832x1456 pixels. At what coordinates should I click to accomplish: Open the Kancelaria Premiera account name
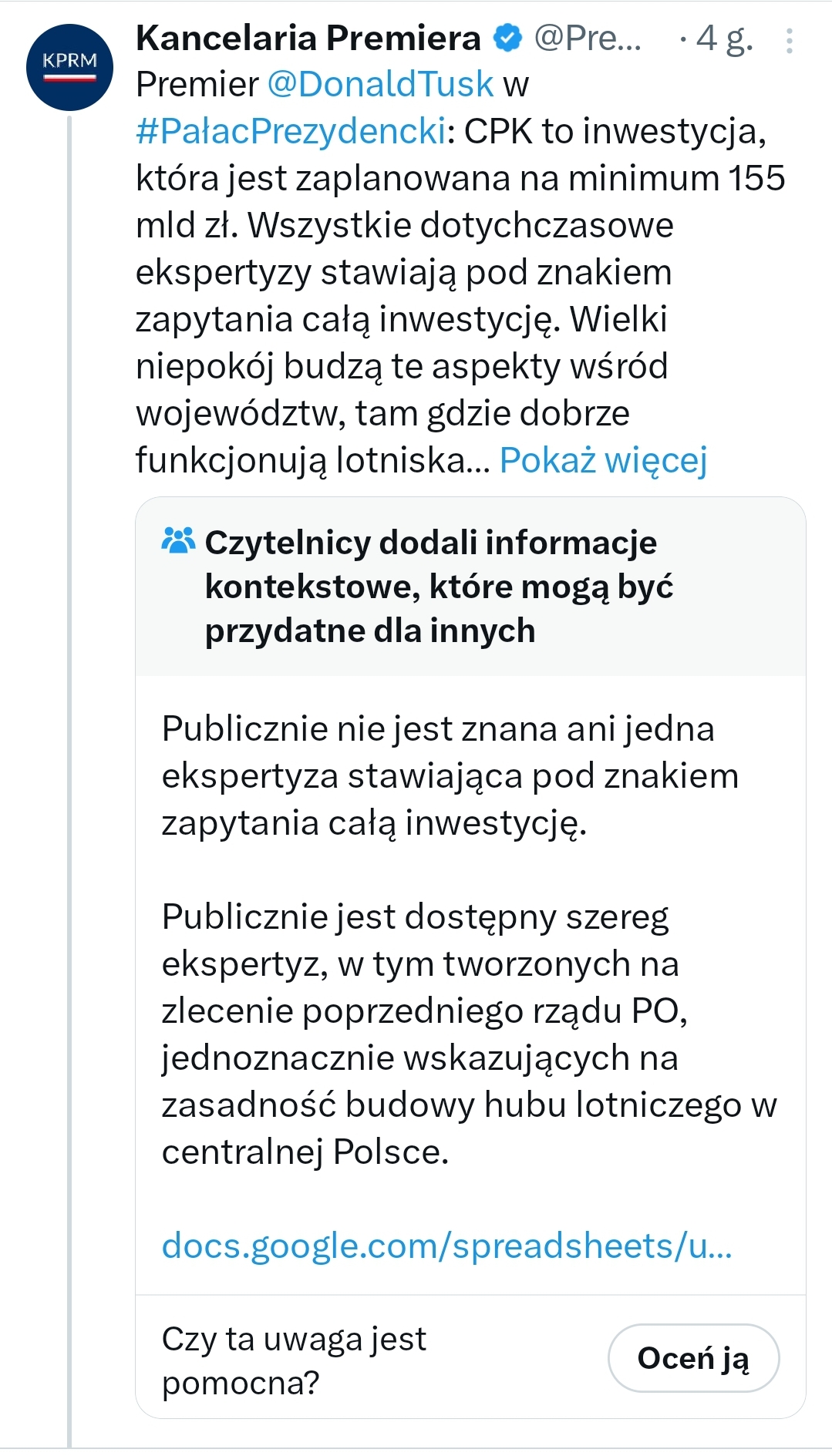click(308, 39)
